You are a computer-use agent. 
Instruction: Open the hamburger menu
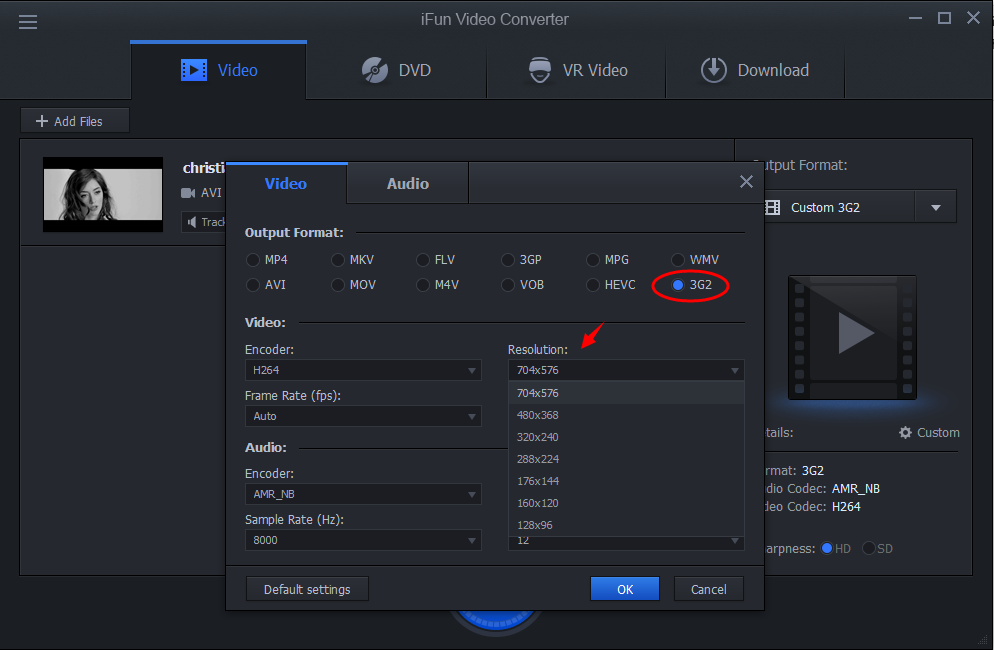point(28,22)
